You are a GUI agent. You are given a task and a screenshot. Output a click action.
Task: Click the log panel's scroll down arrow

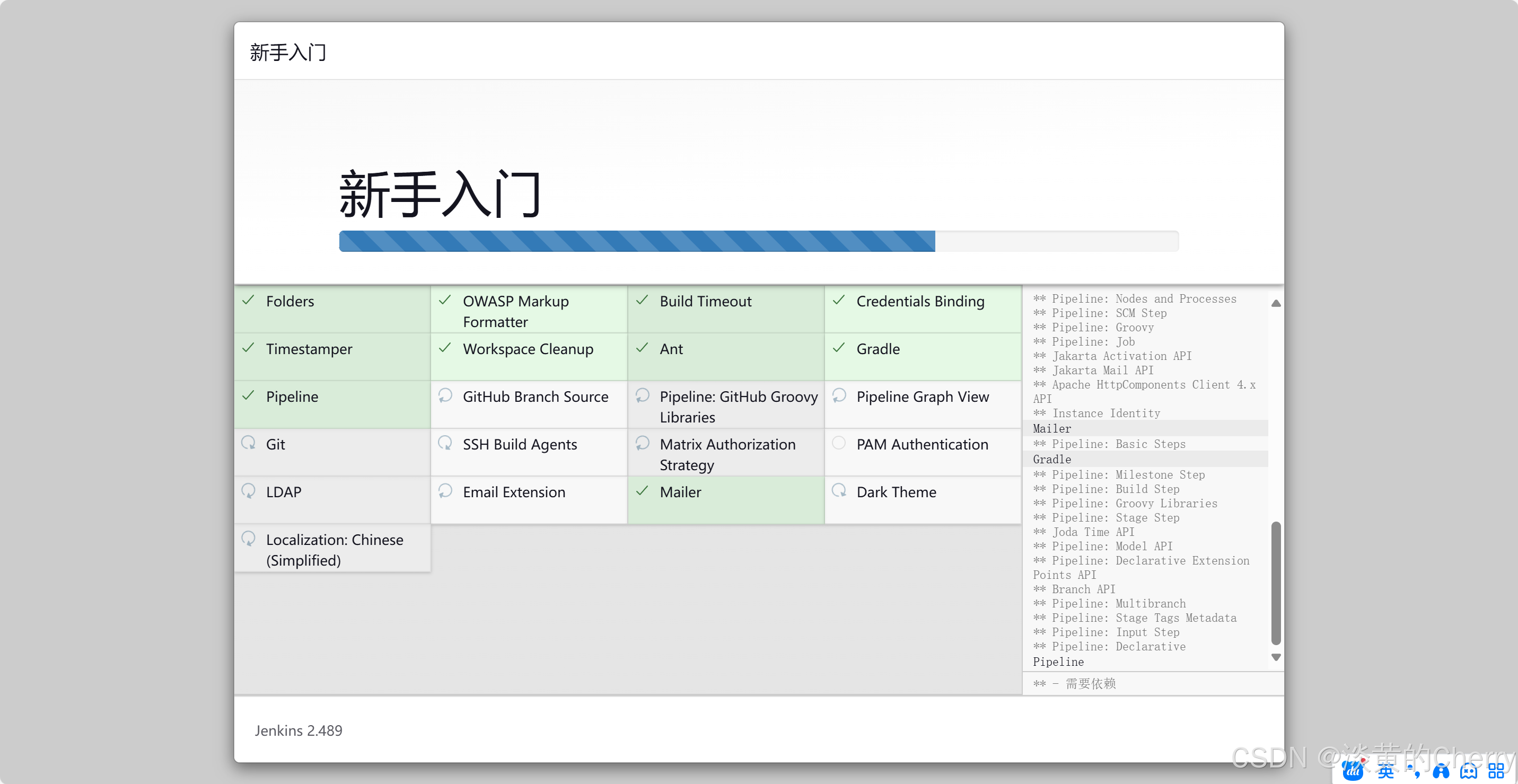click(1276, 657)
